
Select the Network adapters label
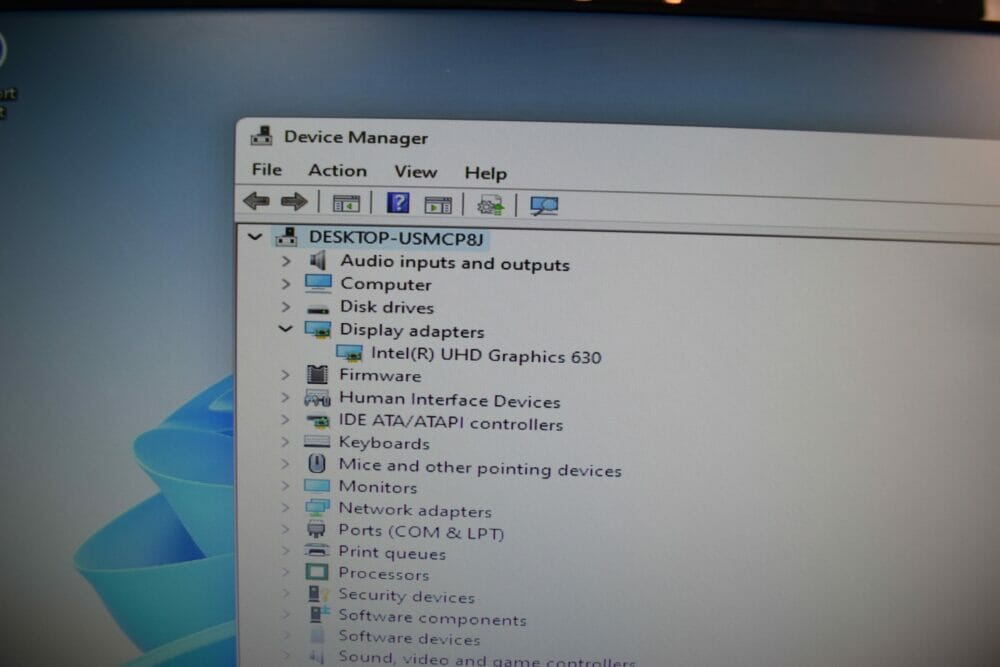click(415, 509)
